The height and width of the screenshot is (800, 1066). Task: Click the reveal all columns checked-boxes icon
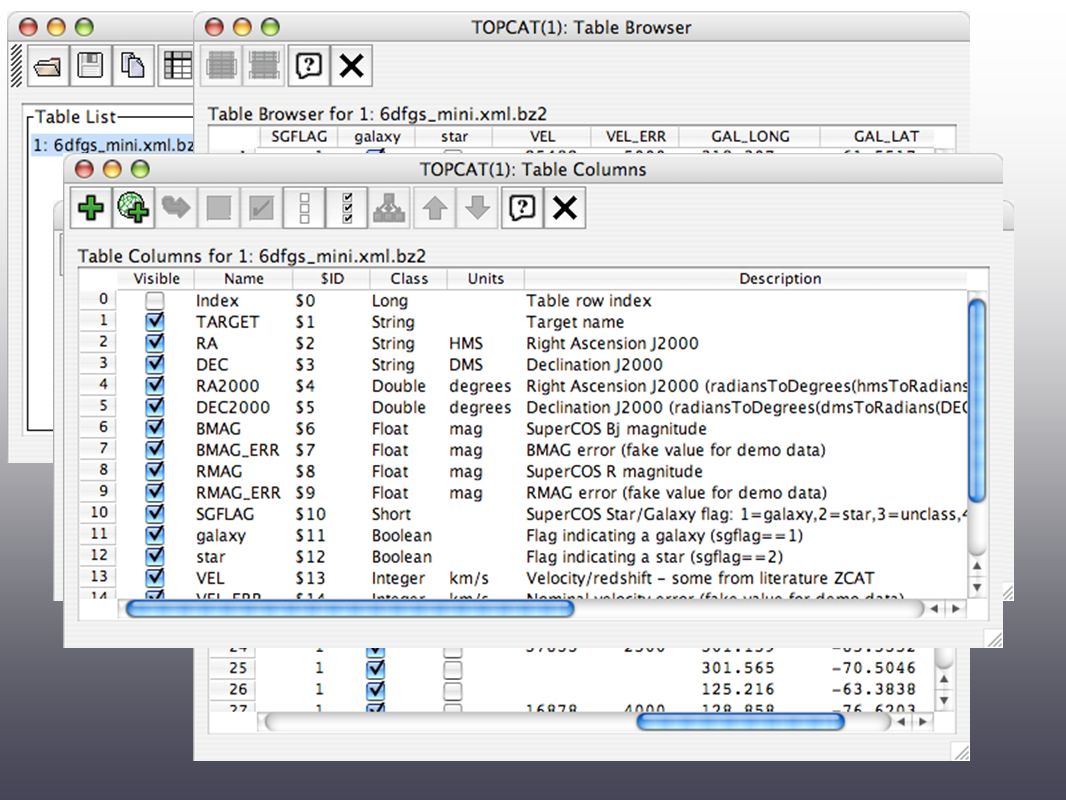point(347,208)
